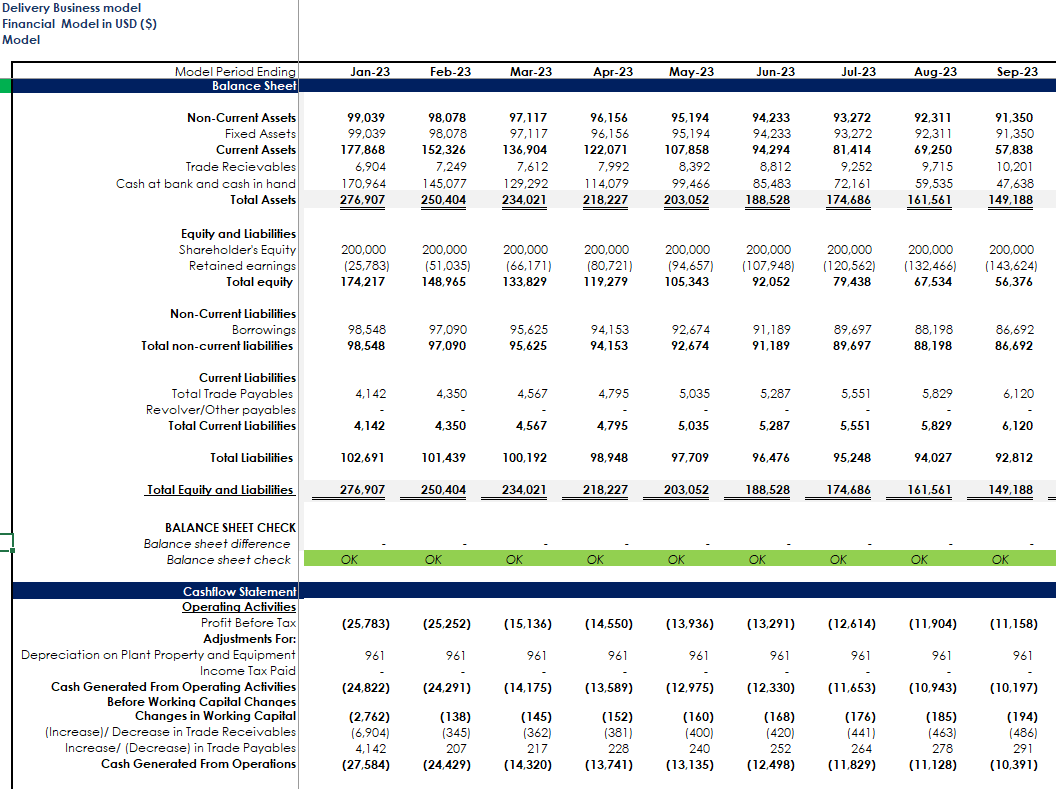This screenshot has height=789, width=1056.
Task: Select the Balance sheet check label
Action: (229, 560)
